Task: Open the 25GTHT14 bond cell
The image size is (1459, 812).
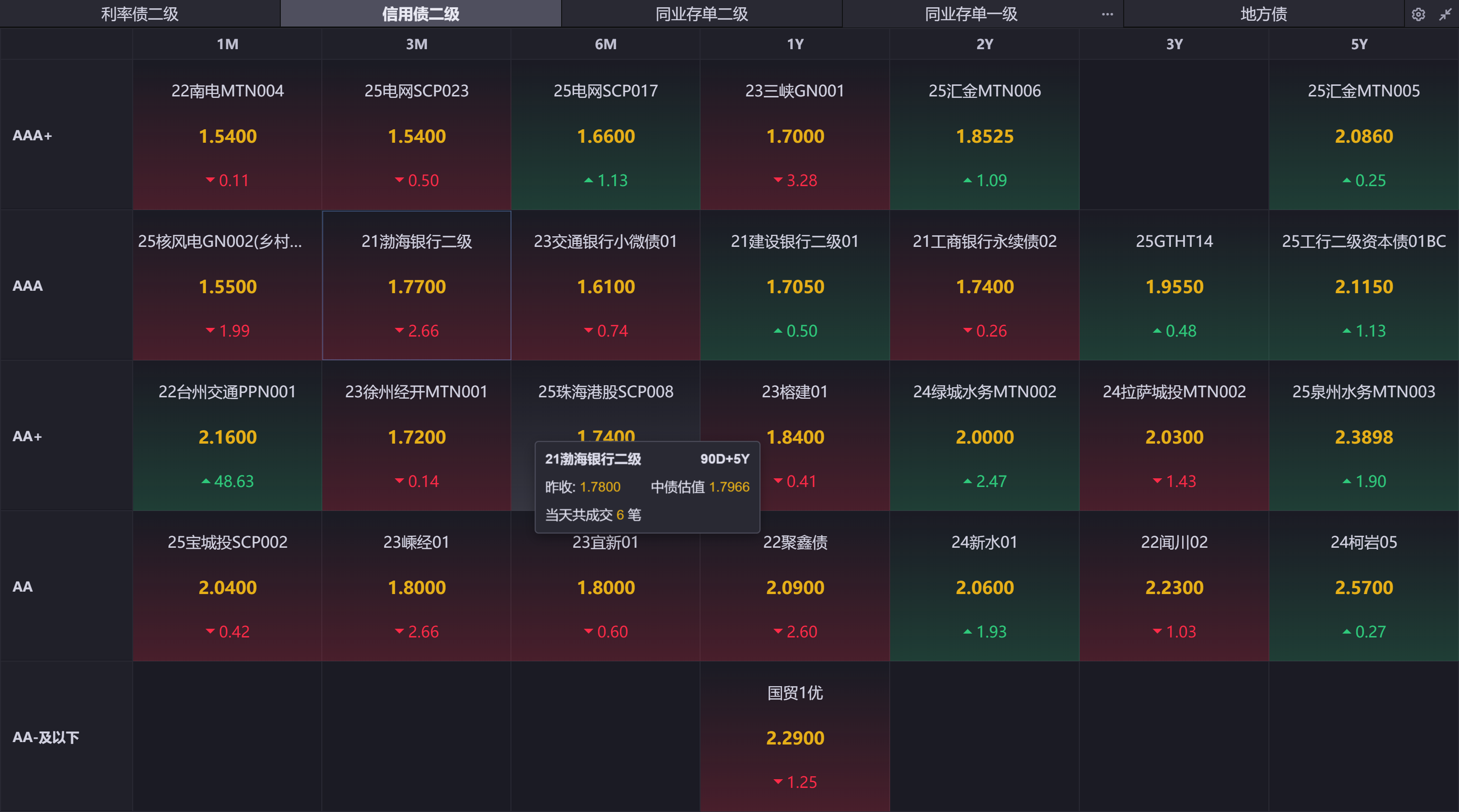Action: point(1173,286)
